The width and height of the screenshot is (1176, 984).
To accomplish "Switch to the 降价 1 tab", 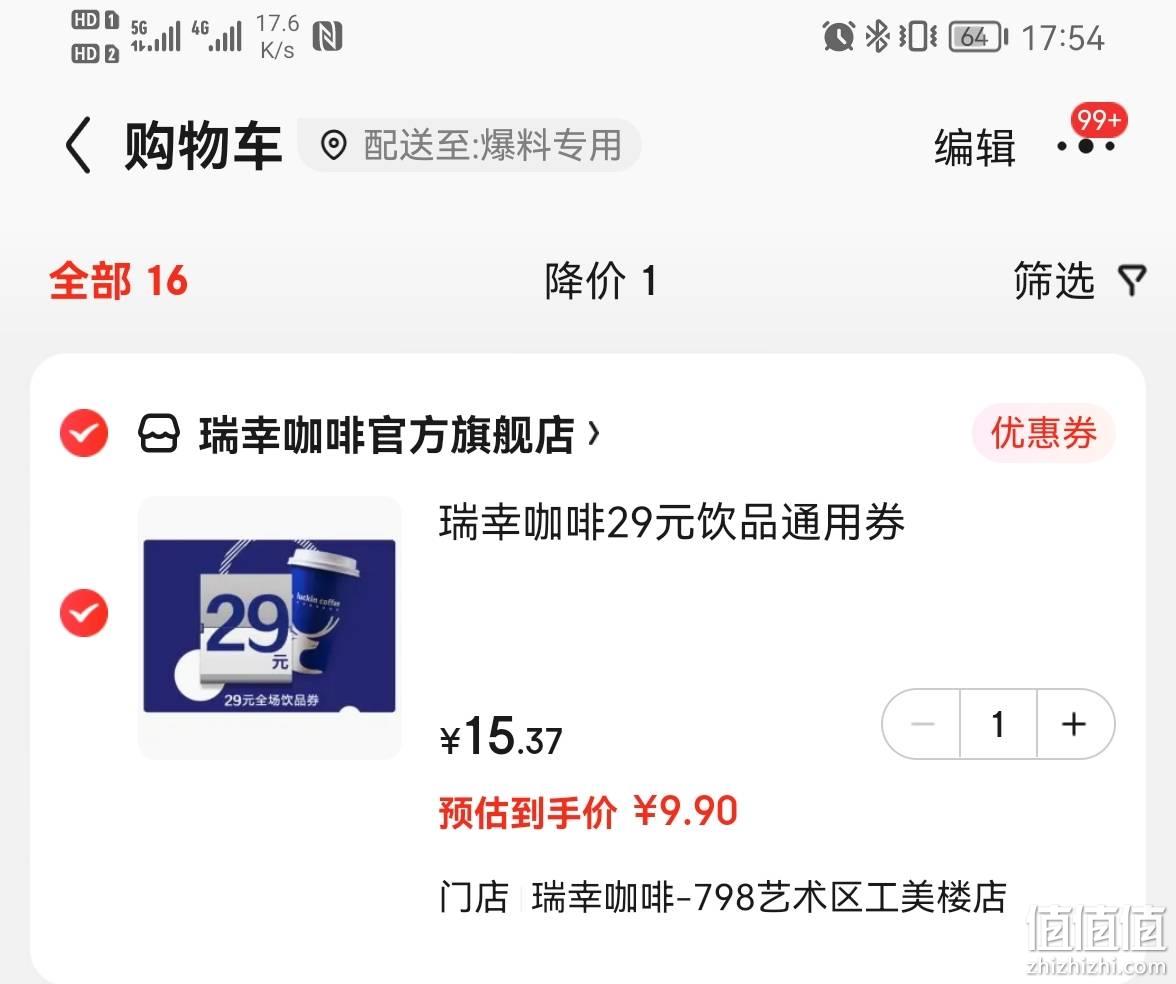I will click(601, 281).
